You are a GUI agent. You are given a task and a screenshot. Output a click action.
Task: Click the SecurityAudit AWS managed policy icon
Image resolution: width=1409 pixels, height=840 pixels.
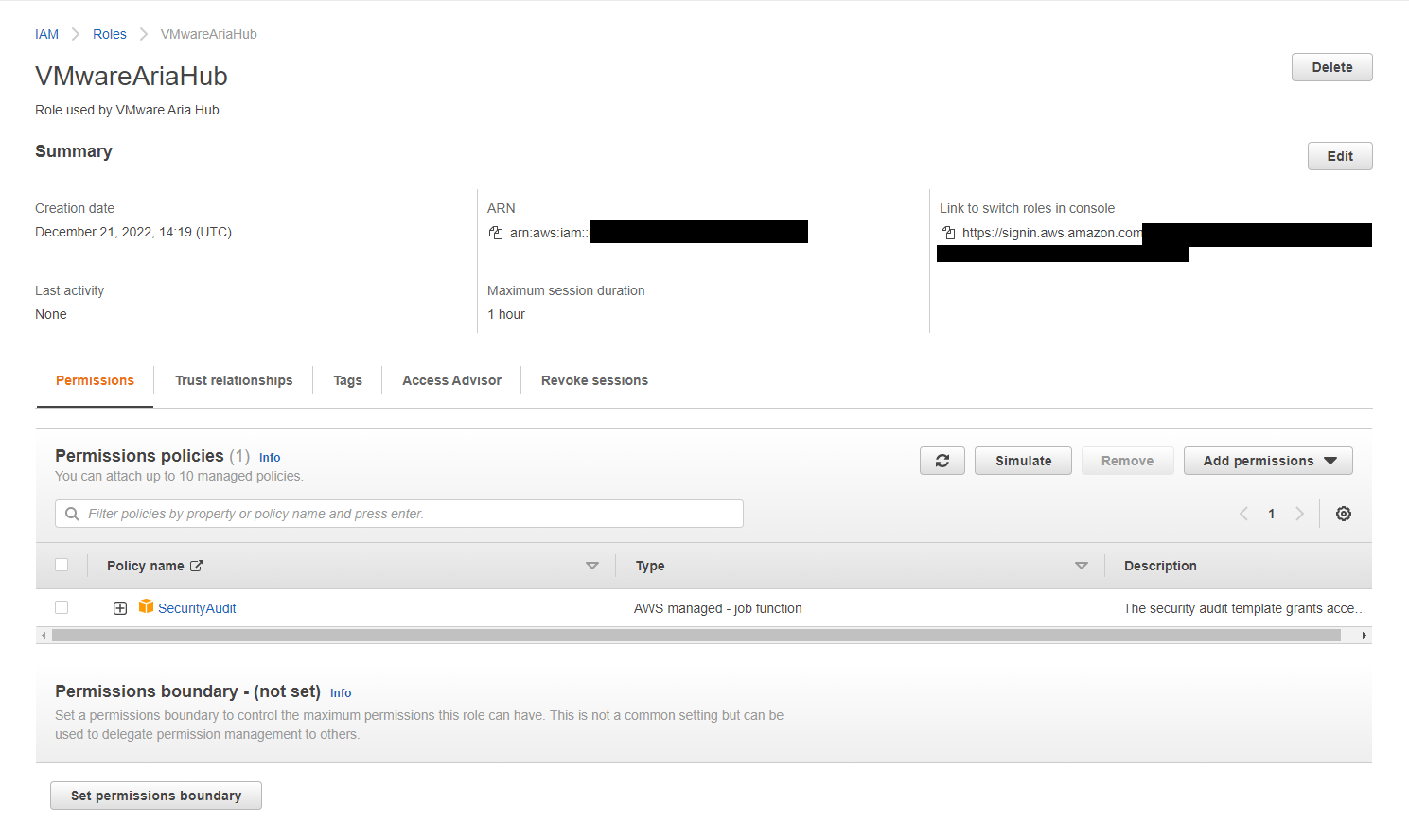(146, 606)
